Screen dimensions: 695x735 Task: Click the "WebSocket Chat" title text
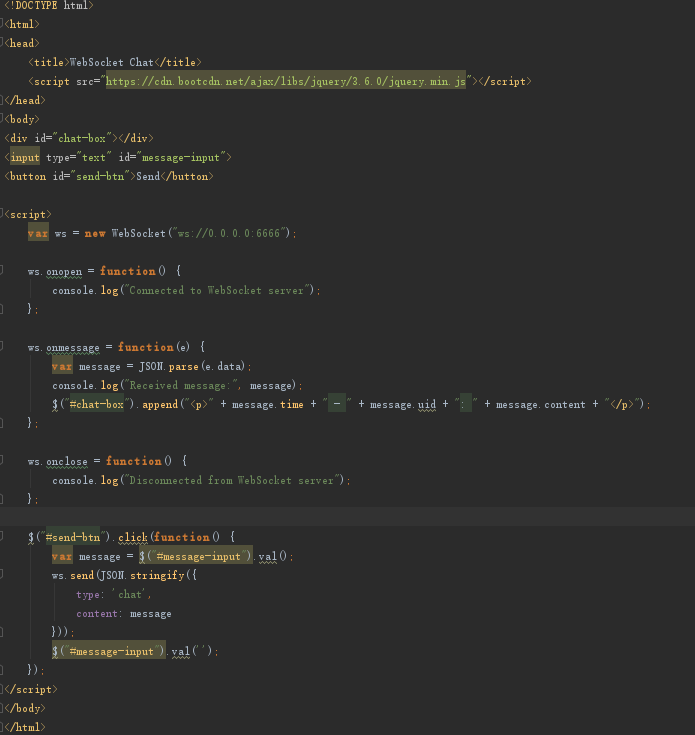tap(112, 62)
